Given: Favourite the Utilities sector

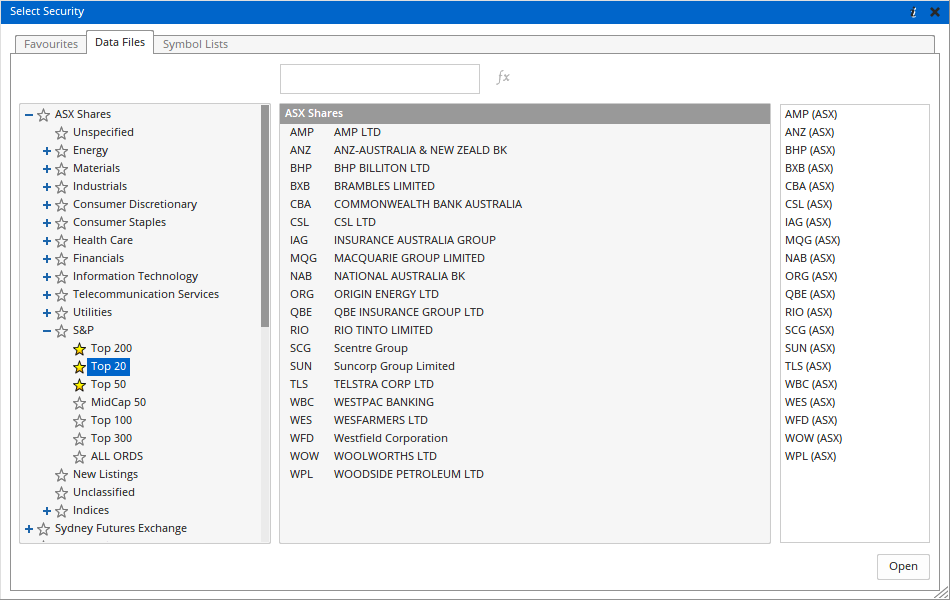Looking at the screenshot, I should 62,313.
